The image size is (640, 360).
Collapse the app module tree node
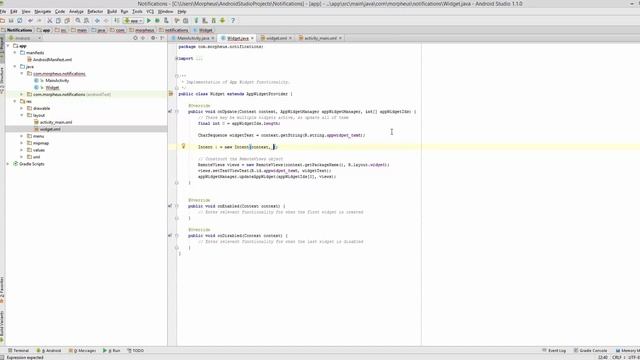point(8,46)
